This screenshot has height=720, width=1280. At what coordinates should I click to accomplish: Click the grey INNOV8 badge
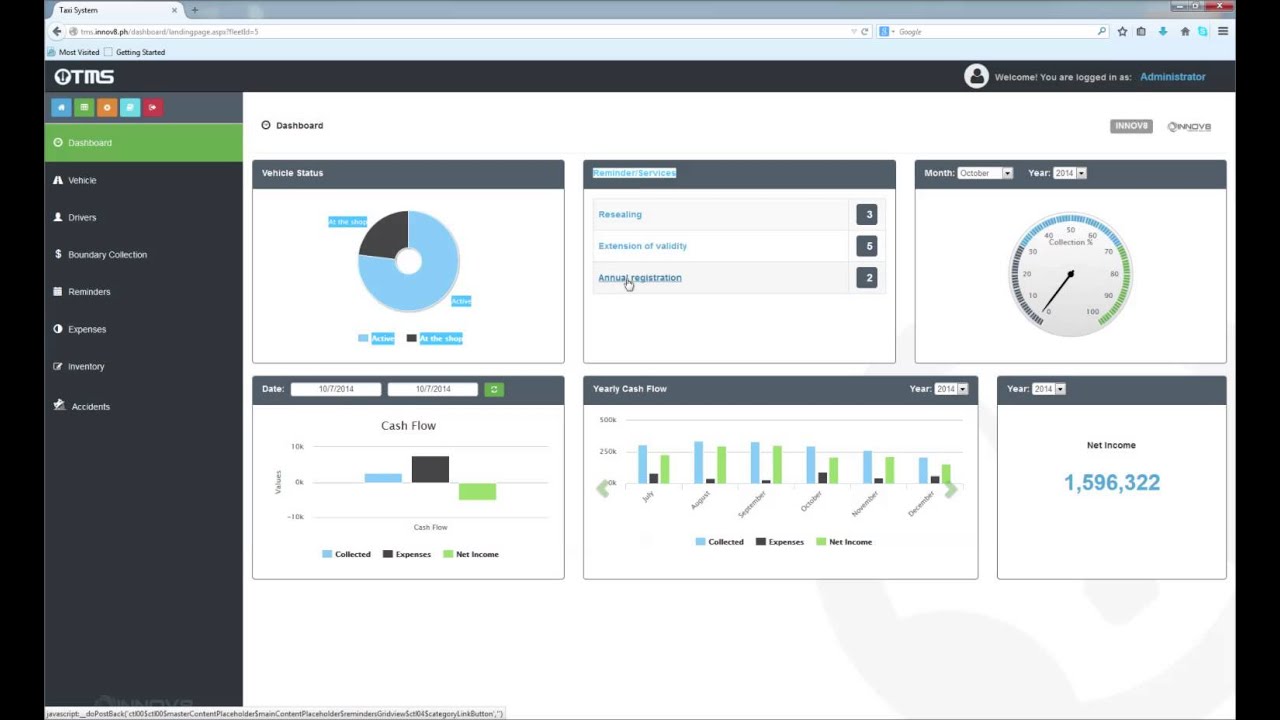(1131, 126)
